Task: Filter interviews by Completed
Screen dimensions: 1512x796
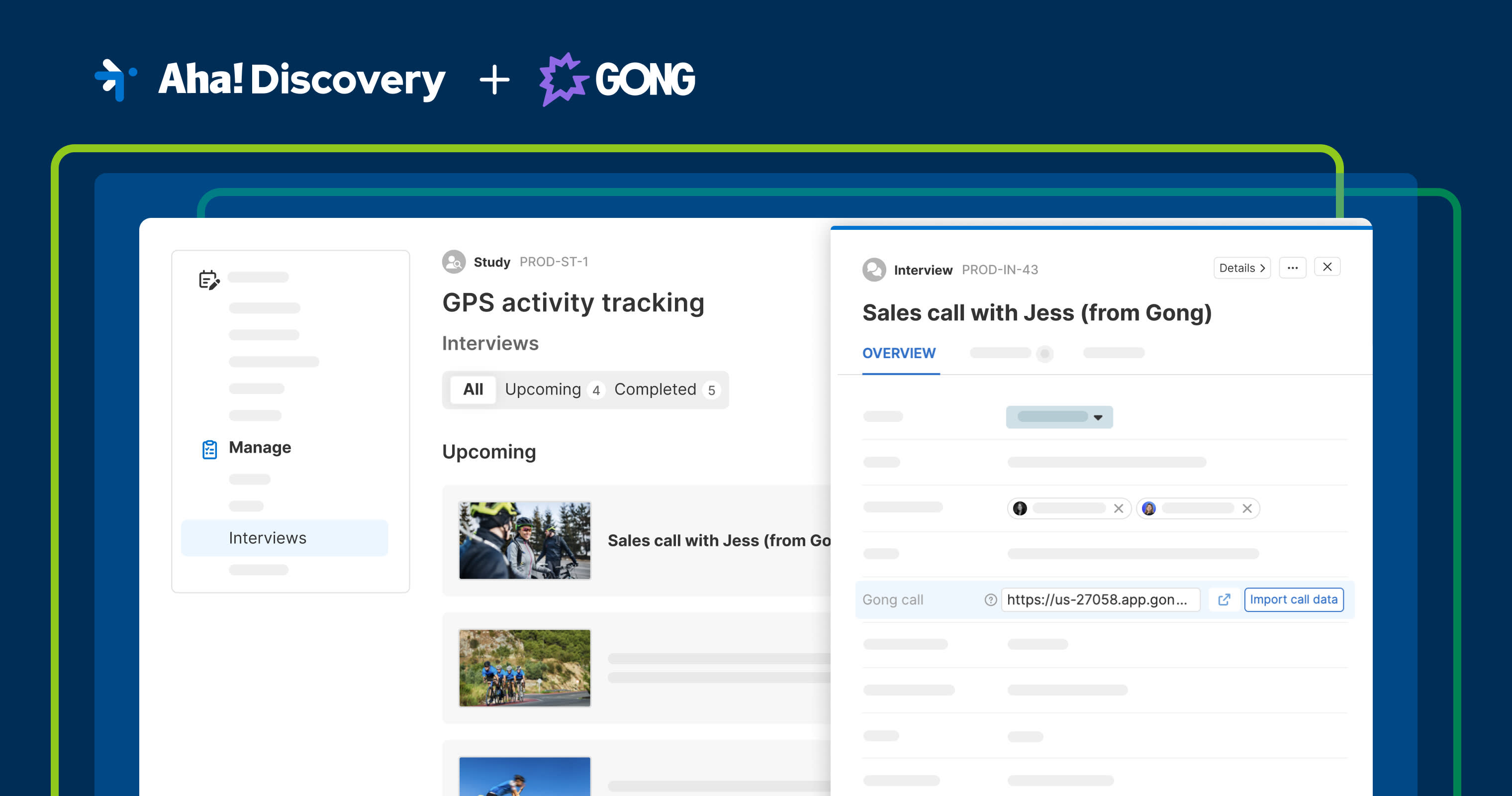Action: (654, 389)
